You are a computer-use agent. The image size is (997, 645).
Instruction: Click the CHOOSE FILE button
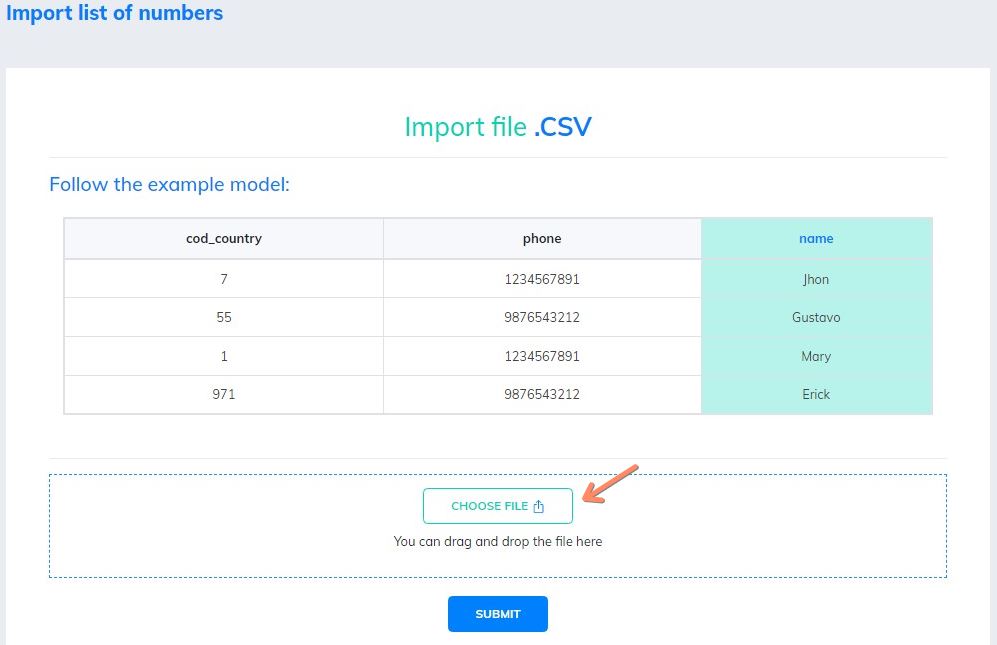pos(498,506)
